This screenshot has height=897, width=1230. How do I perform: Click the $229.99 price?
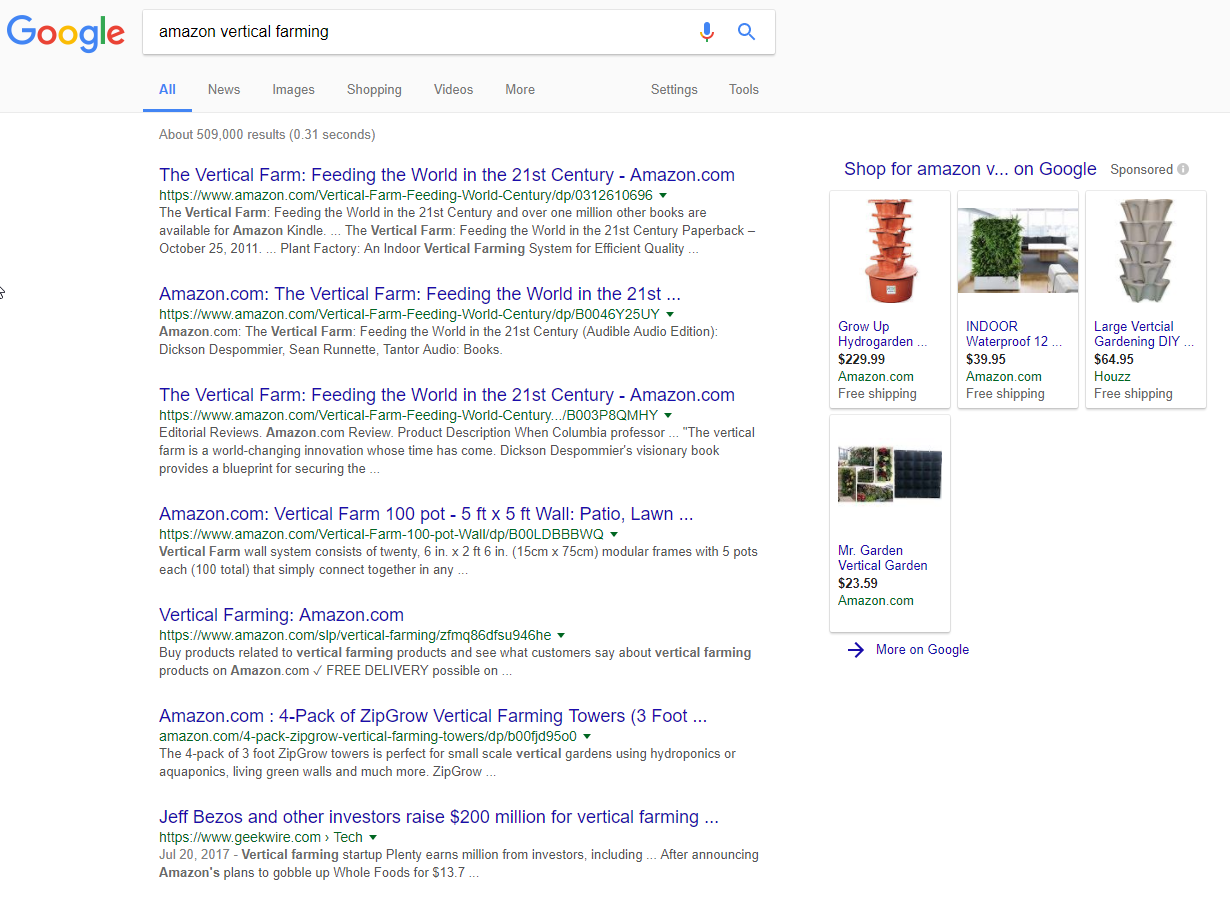click(x=861, y=360)
